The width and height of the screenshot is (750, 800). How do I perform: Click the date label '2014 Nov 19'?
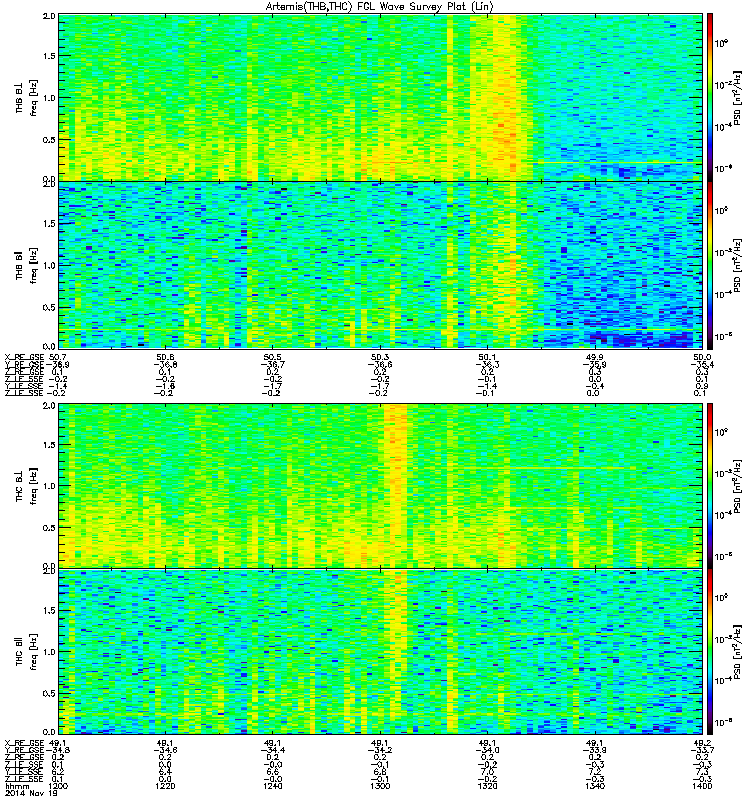click(x=30, y=794)
